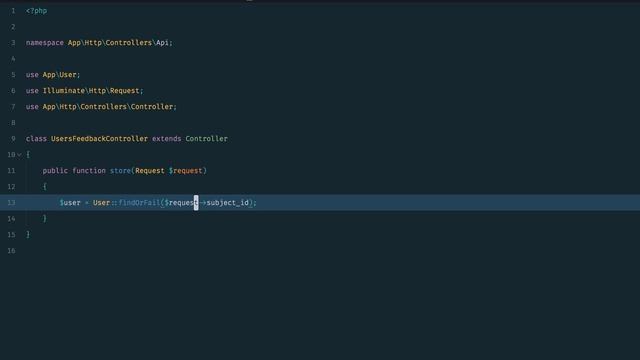Click line number 11 in gutter
Viewport: 640px width, 360px height.
click(x=11, y=171)
